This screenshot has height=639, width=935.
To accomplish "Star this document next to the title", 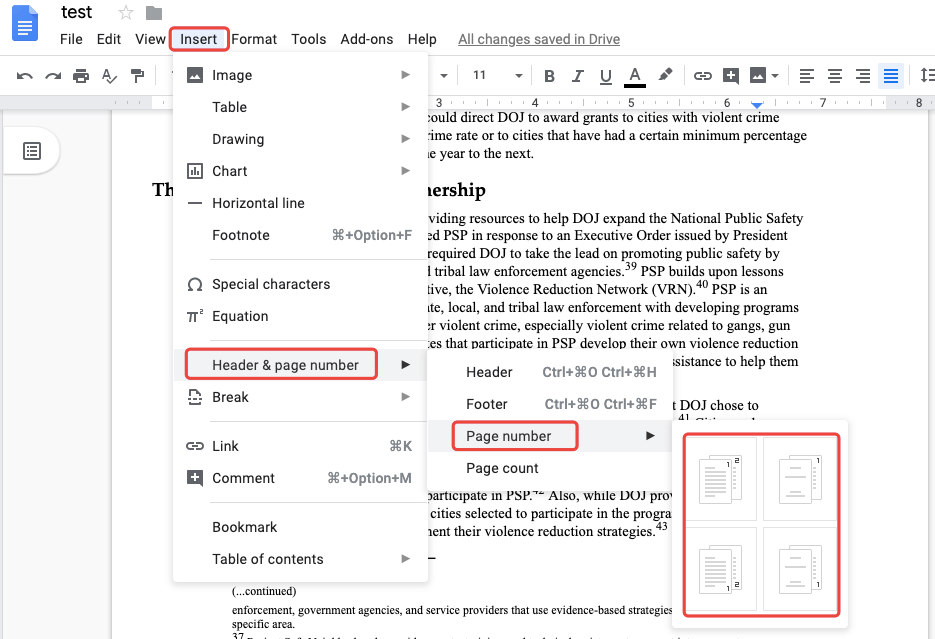I will tap(126, 13).
